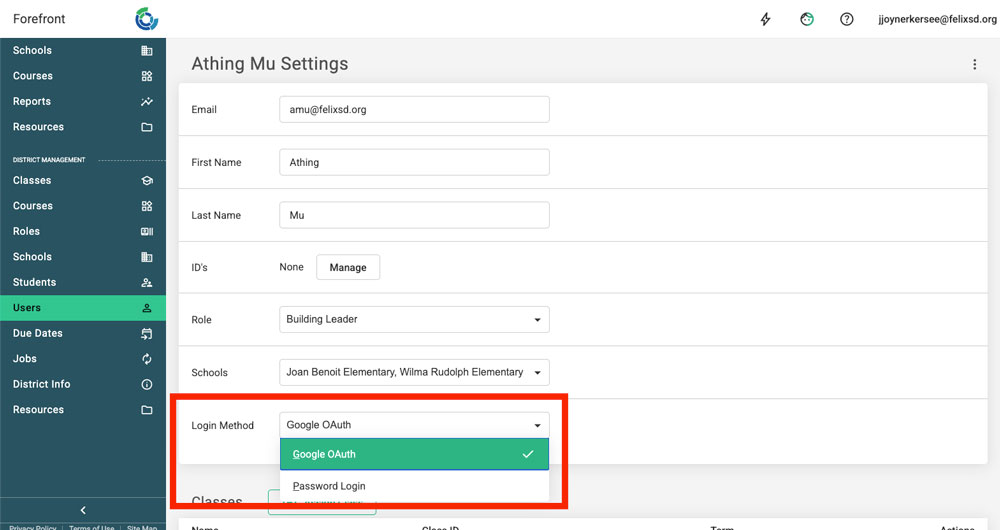Viewport: 1000px width, 530px height.
Task: Click the lightning bolt icon in header
Action: [x=766, y=19]
